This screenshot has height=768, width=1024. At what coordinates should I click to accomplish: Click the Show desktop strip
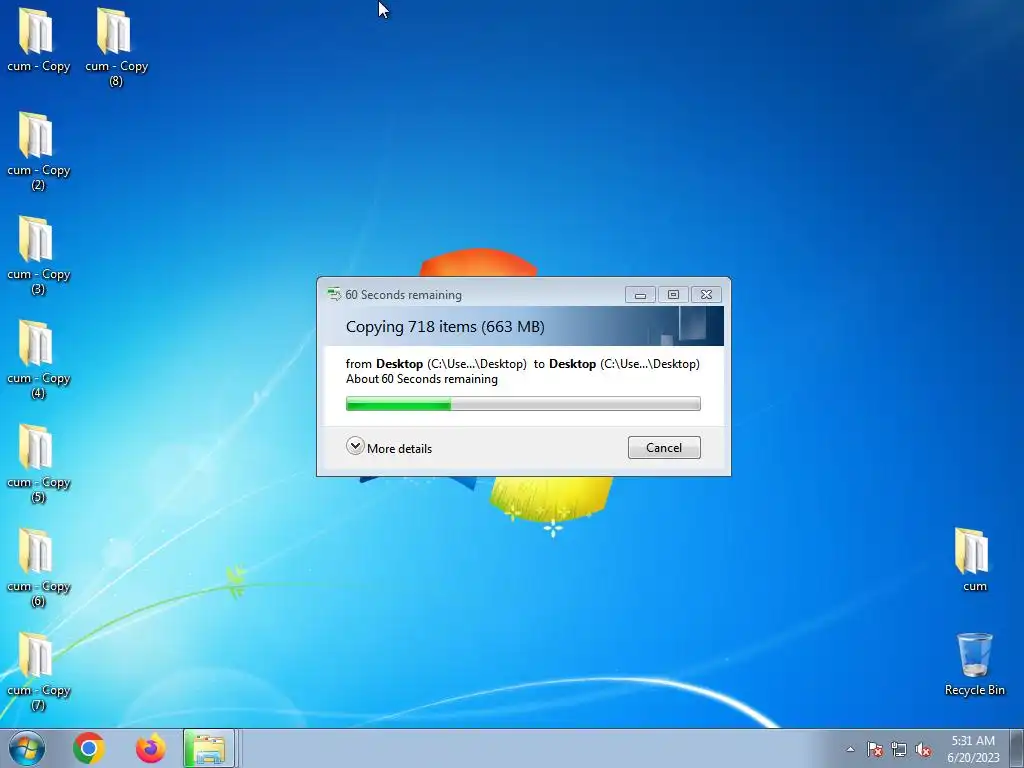click(1017, 748)
